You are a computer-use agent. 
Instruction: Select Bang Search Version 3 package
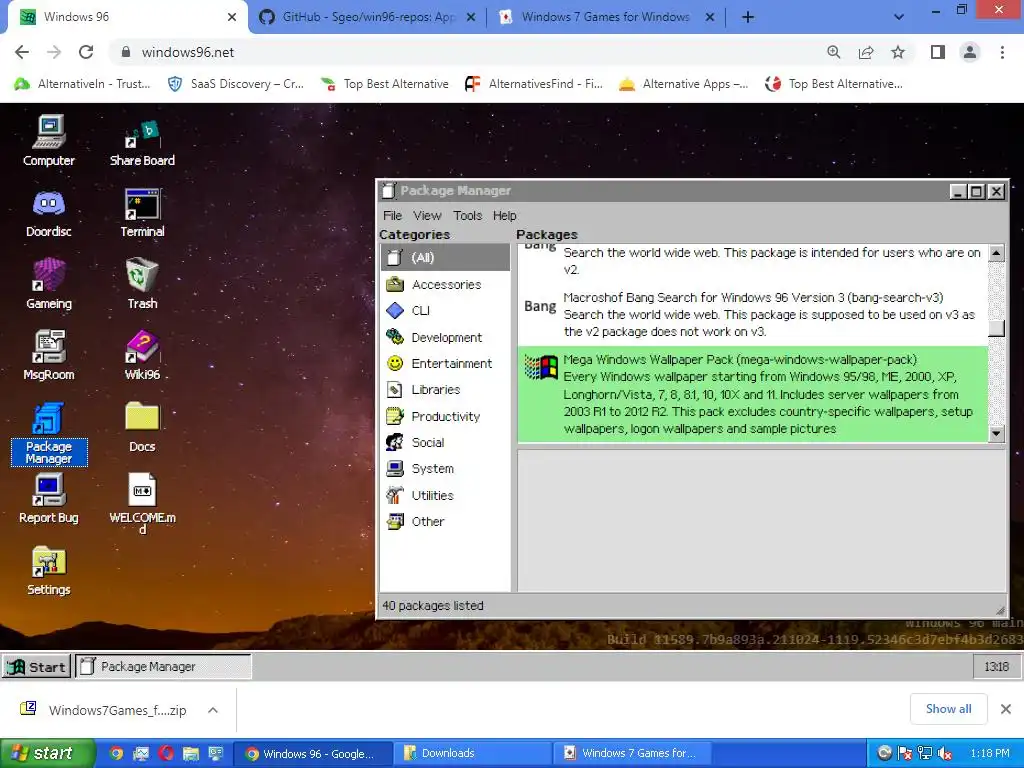(753, 314)
